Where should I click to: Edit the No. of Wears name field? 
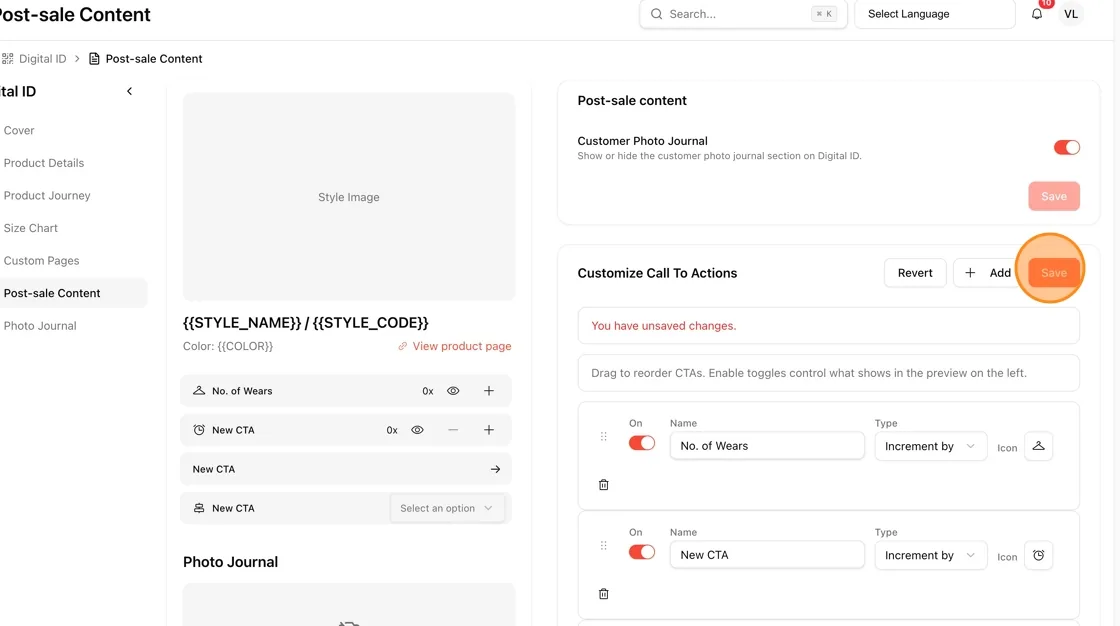pyautogui.click(x=767, y=446)
